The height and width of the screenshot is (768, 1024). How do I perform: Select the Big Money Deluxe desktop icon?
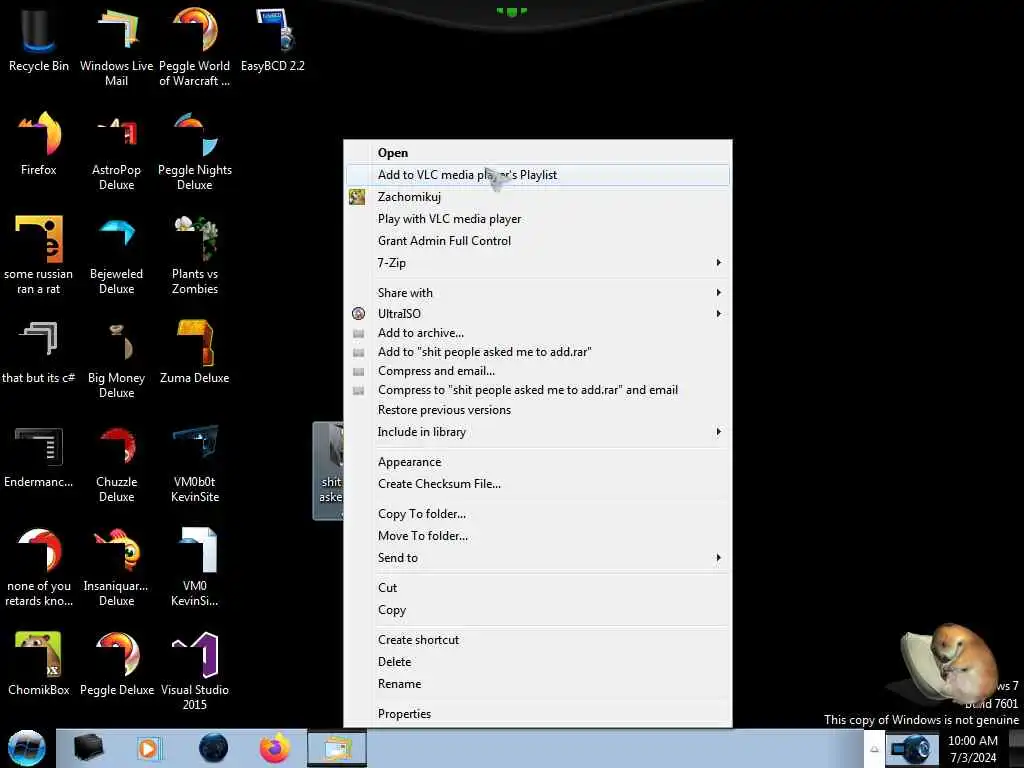(x=116, y=358)
